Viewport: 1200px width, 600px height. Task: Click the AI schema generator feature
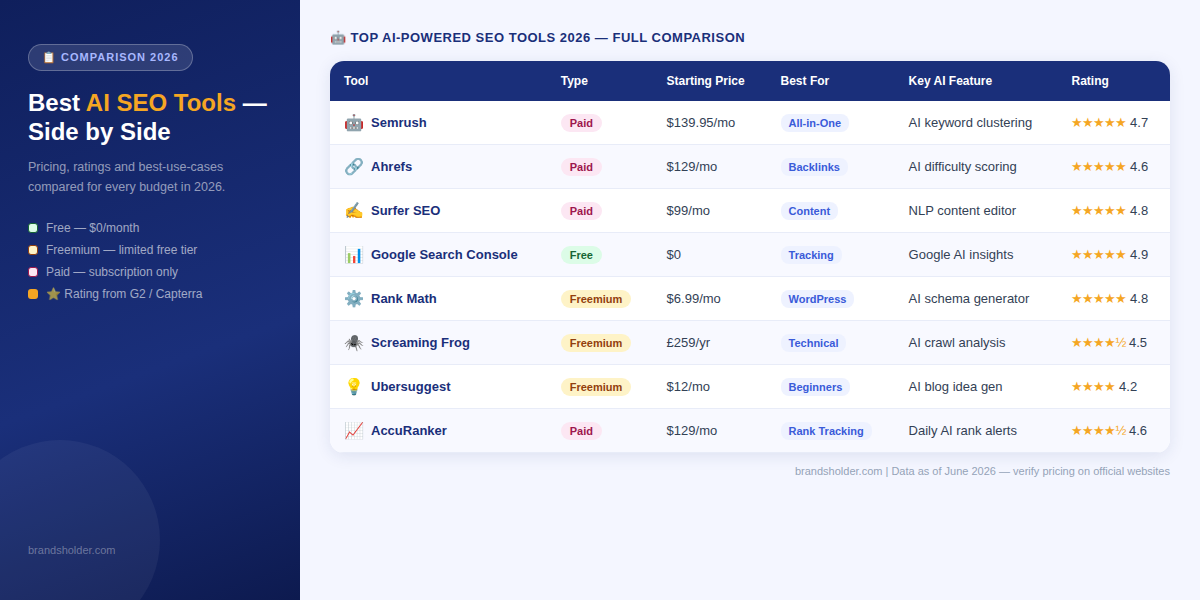pyautogui.click(x=969, y=299)
